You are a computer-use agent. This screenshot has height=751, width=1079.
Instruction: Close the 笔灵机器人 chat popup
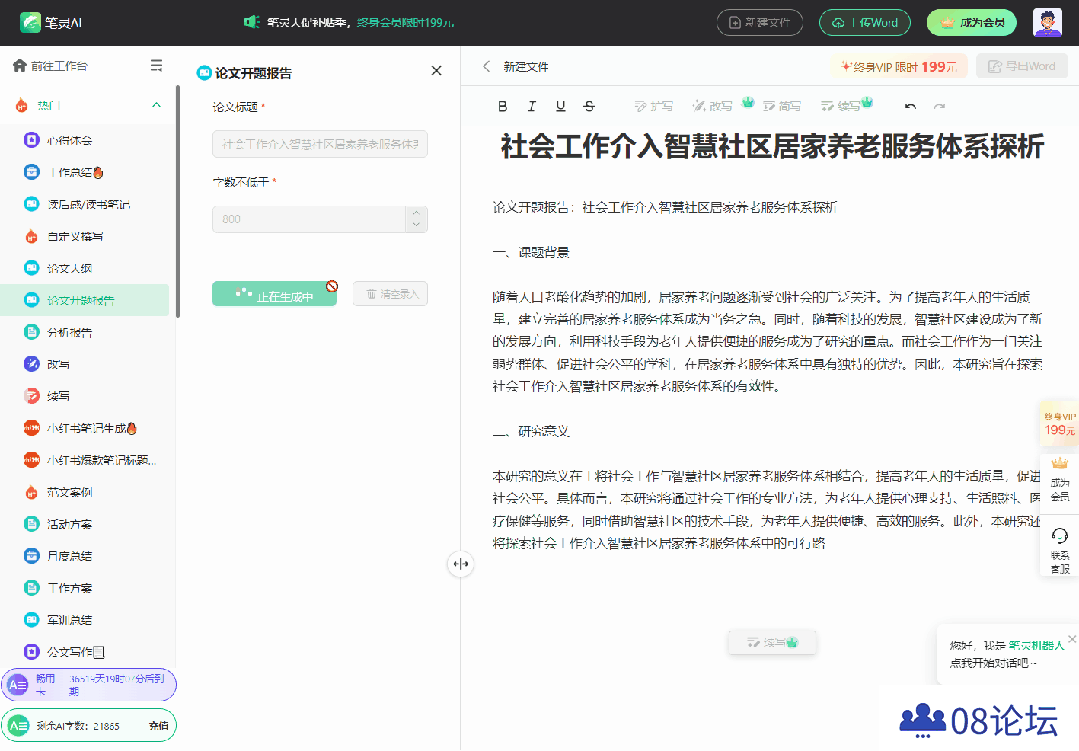[1071, 639]
